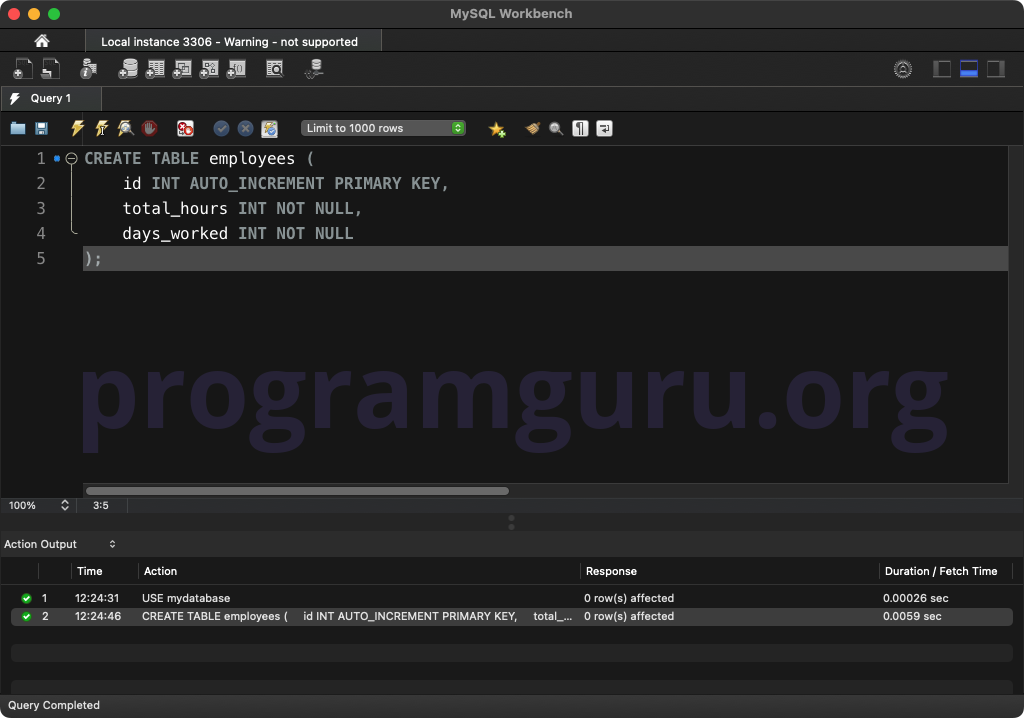This screenshot has height=718, width=1024.
Task: Select the Local instance 3306 connection tab
Action: pos(228,41)
